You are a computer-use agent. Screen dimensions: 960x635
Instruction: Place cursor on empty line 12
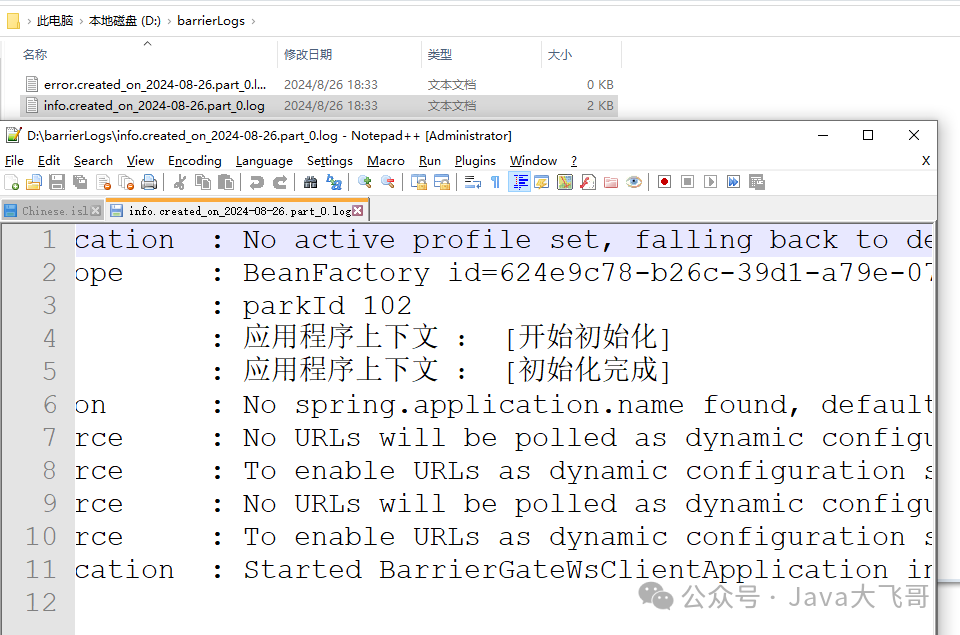coord(502,603)
